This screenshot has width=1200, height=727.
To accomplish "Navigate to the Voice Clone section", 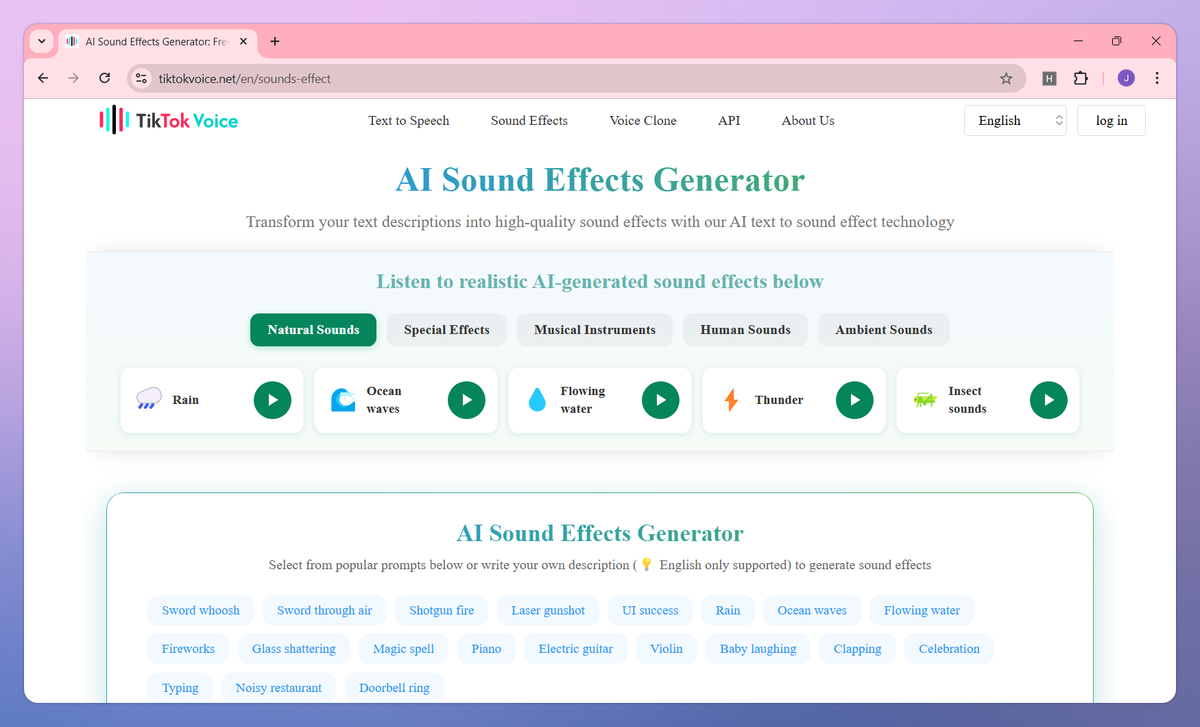I will click(642, 120).
